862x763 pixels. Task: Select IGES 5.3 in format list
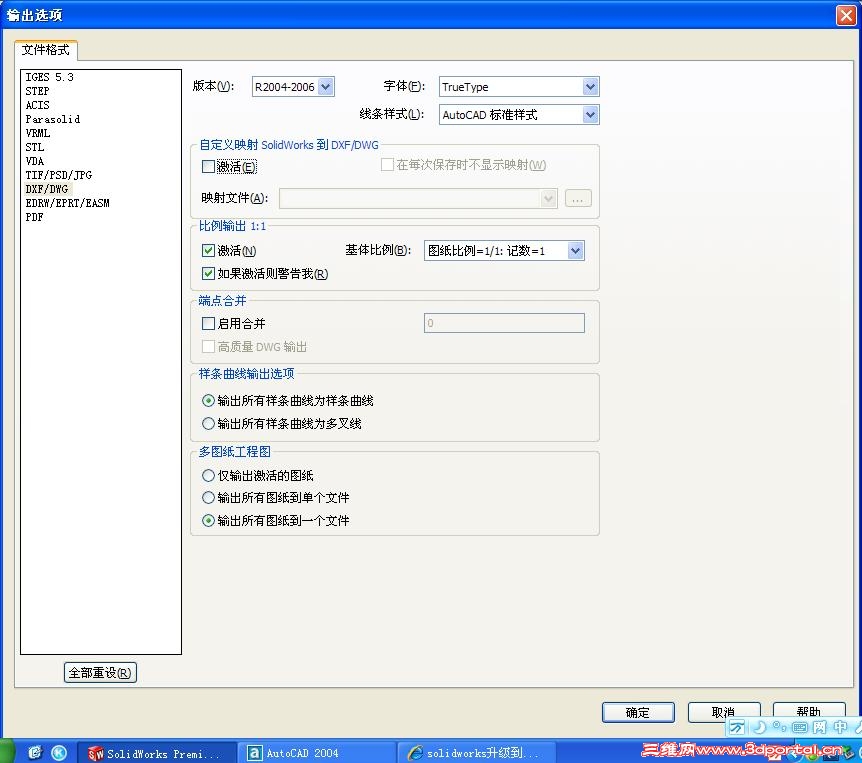coord(49,77)
